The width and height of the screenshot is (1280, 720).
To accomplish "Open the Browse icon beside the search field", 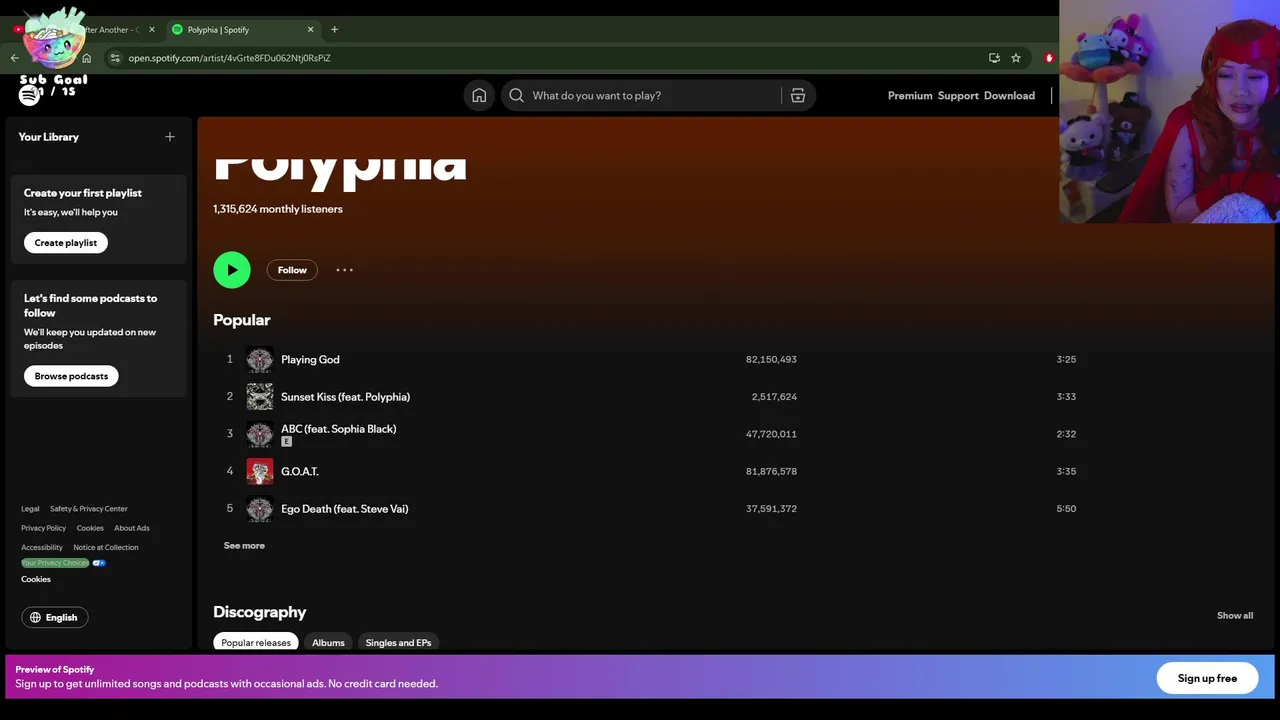I will pos(798,95).
